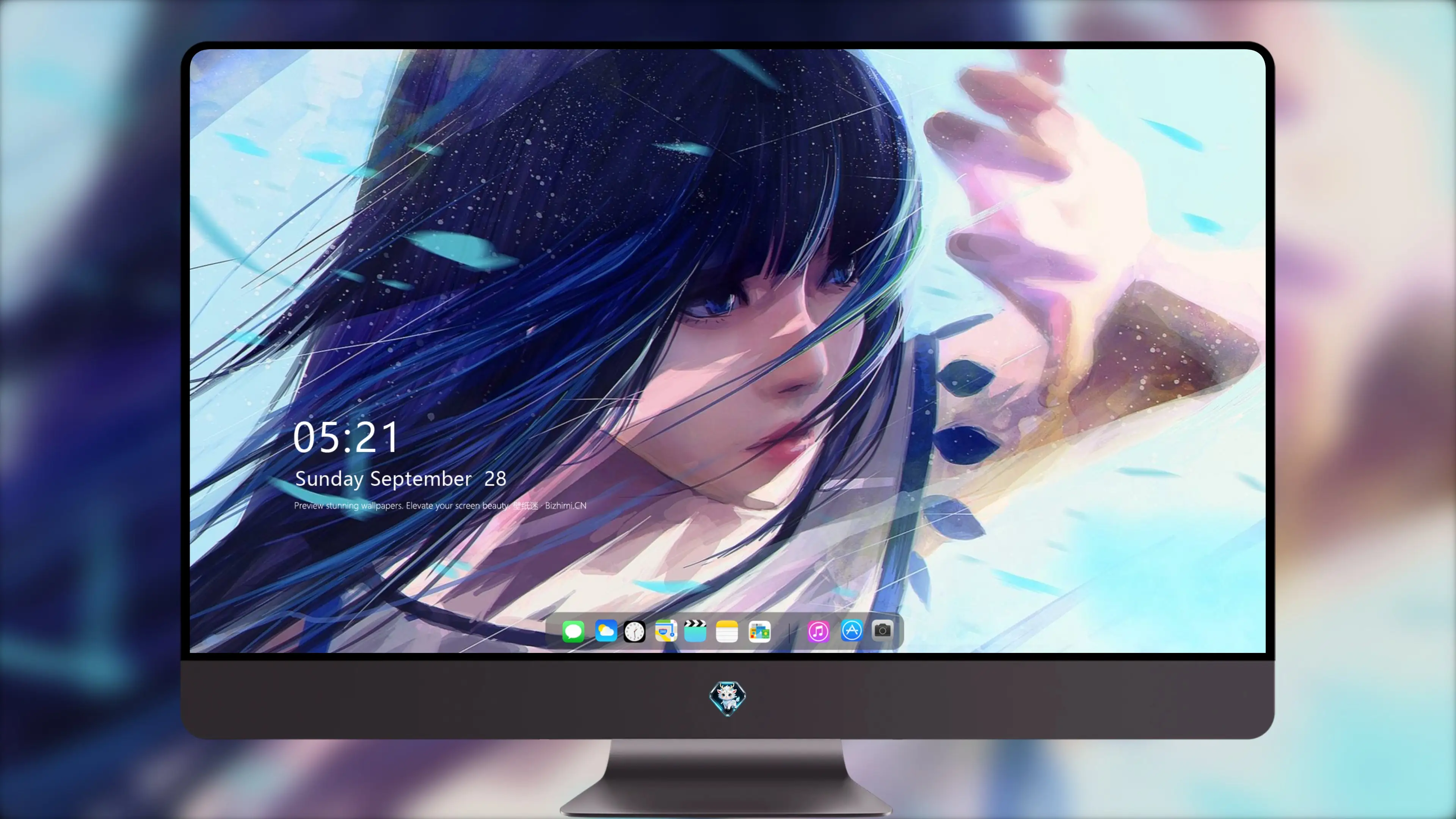Open the blue App Store icon
Screen dimensions: 1456x819
click(x=852, y=630)
